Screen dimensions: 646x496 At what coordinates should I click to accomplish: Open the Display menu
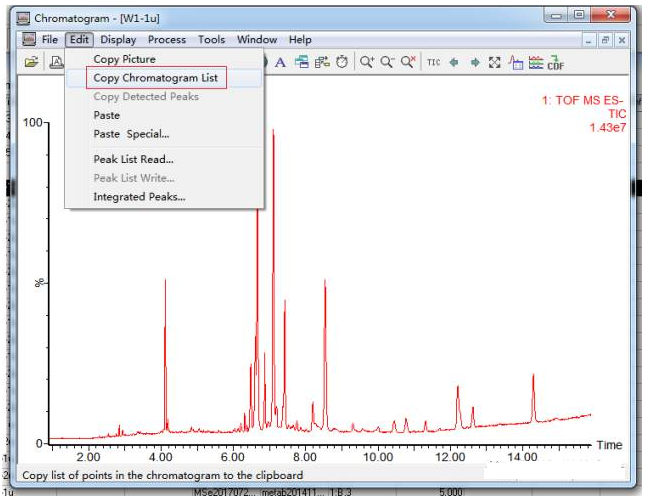tap(118, 40)
